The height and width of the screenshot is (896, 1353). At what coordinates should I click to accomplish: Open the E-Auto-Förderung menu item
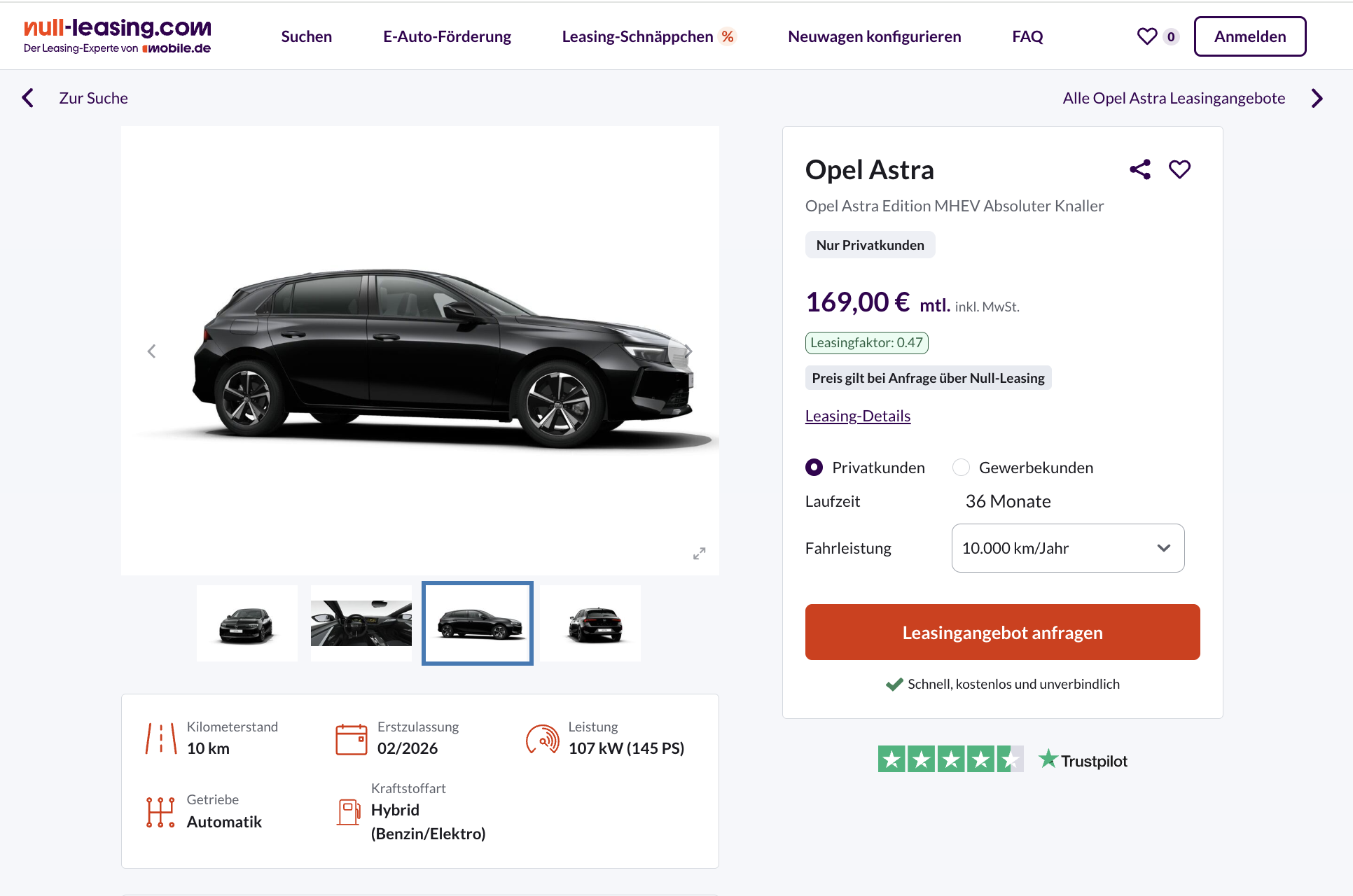pyautogui.click(x=447, y=36)
